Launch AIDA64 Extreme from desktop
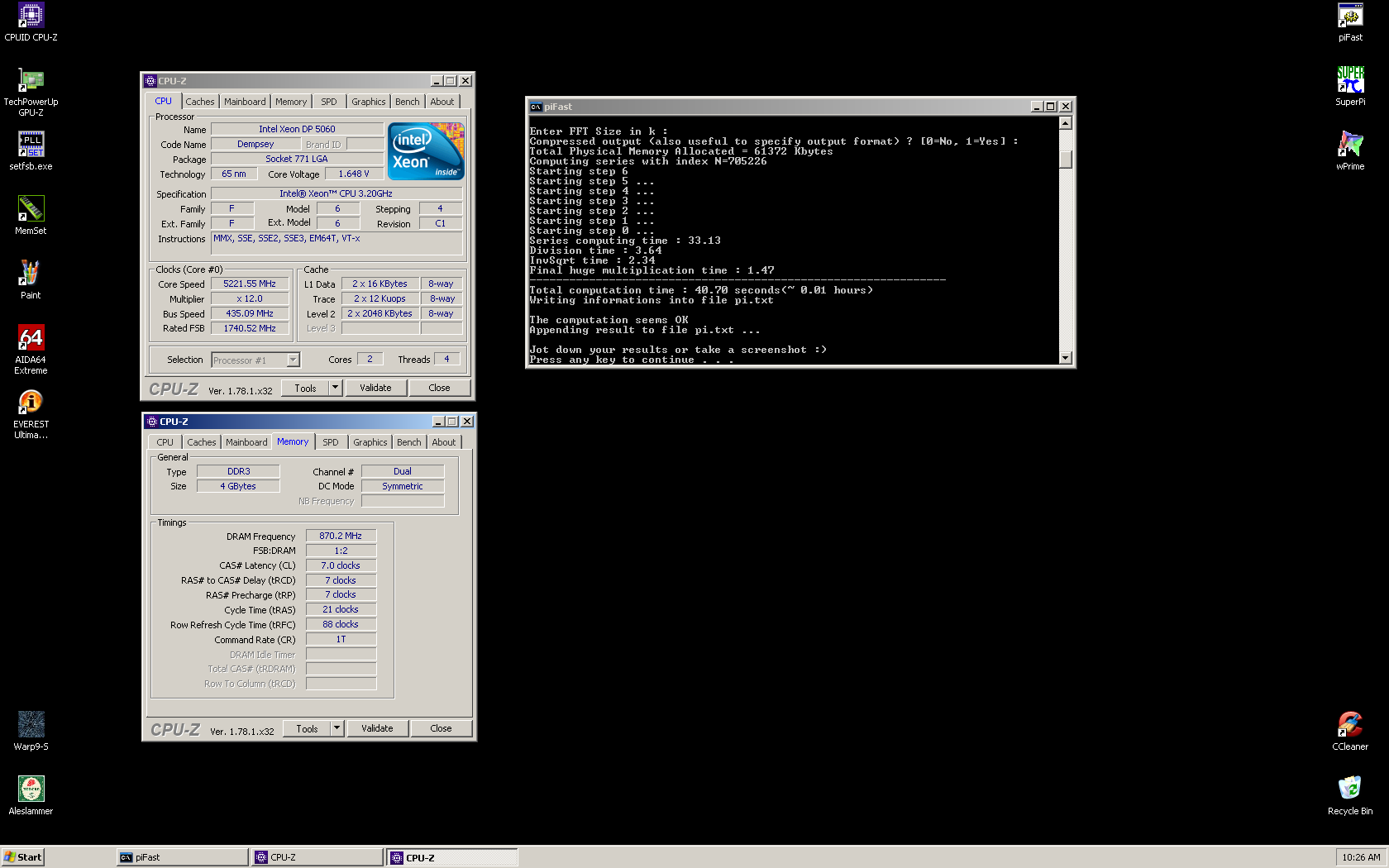Viewport: 1389px width, 868px height. tap(31, 350)
